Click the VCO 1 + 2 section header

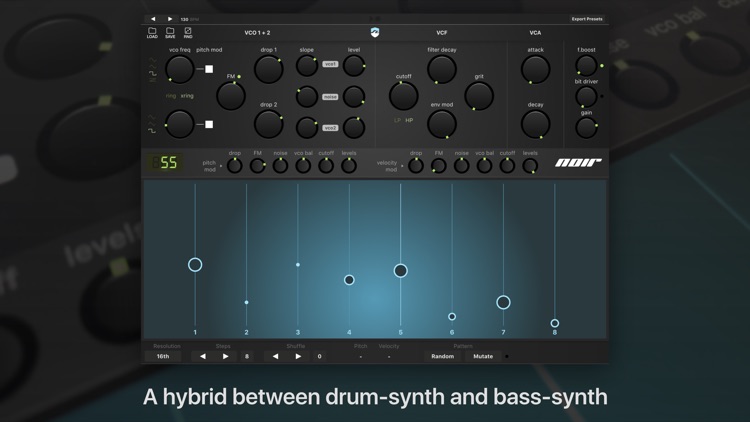(x=257, y=33)
